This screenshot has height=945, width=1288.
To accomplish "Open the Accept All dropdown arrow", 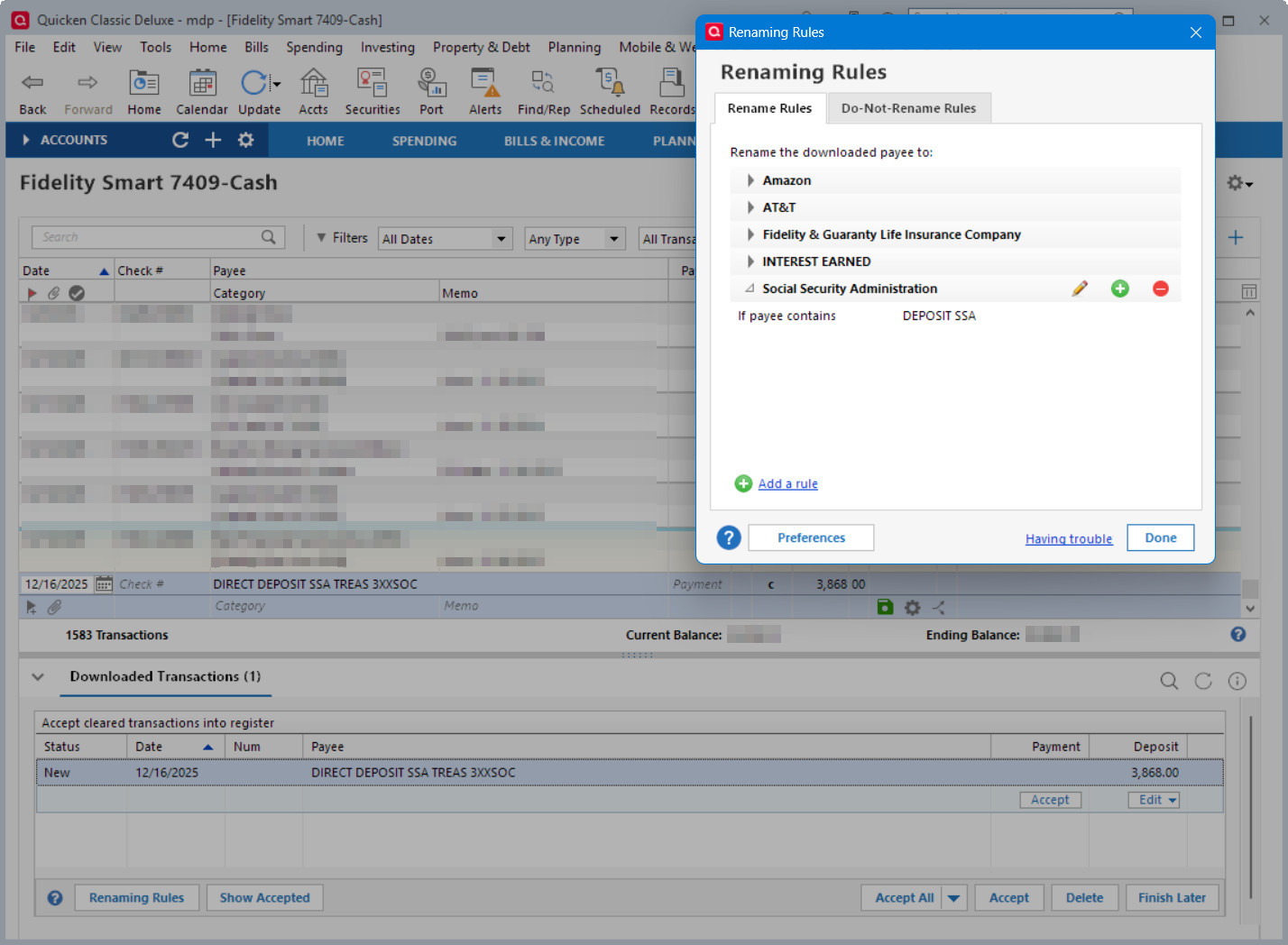I will click(x=954, y=898).
